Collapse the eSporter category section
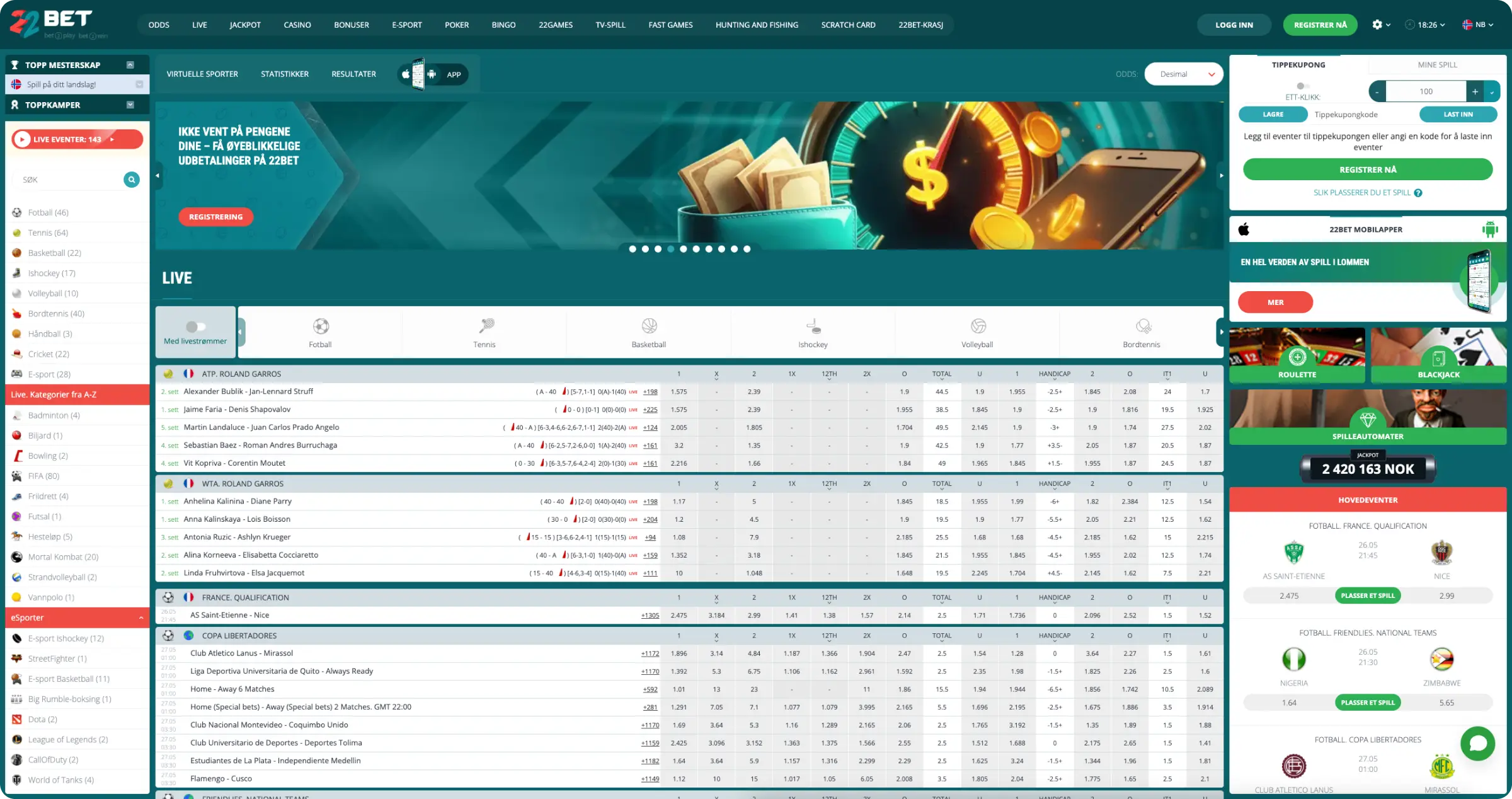1512x799 pixels. [x=141, y=618]
